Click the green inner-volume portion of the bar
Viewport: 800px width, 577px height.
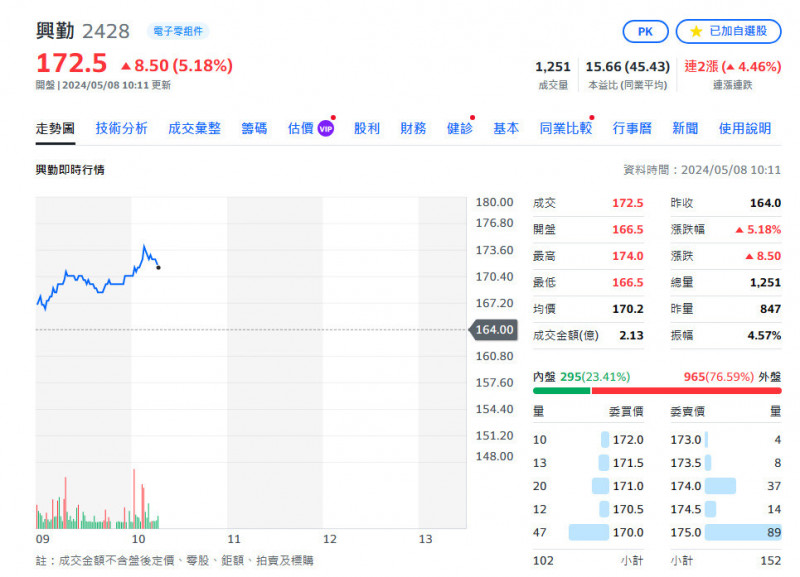tap(562, 391)
